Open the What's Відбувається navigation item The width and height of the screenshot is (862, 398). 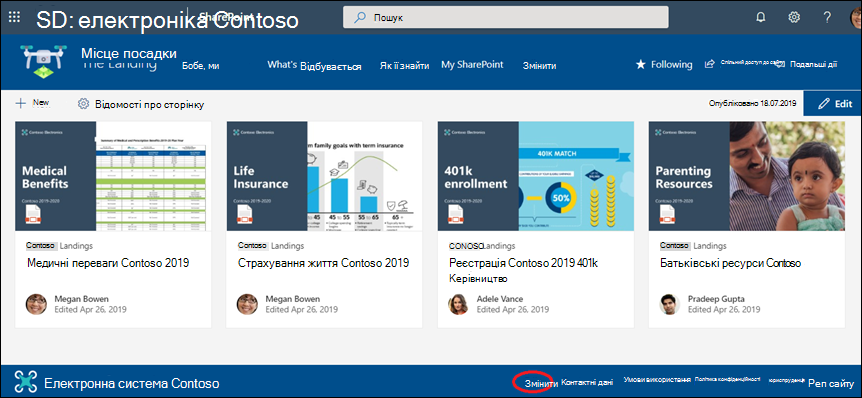(x=314, y=65)
